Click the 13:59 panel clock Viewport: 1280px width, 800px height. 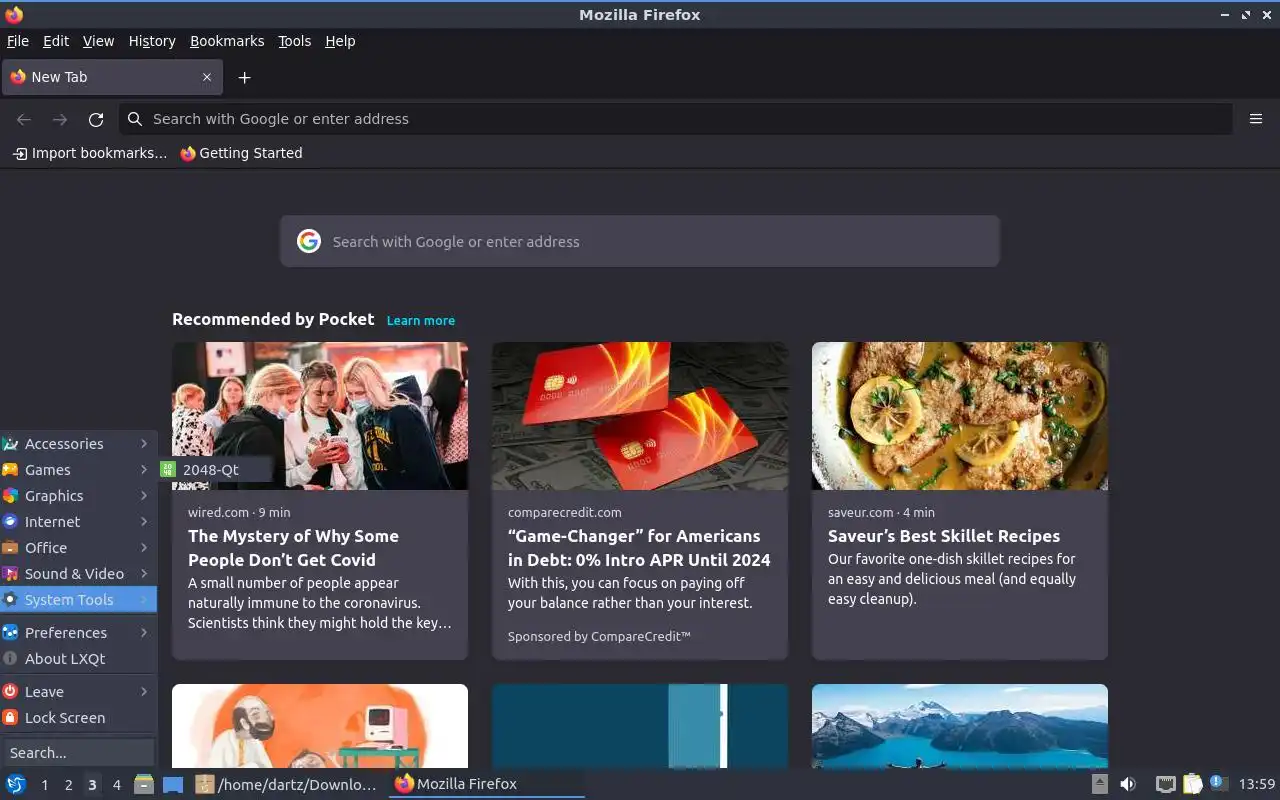[x=1257, y=784]
